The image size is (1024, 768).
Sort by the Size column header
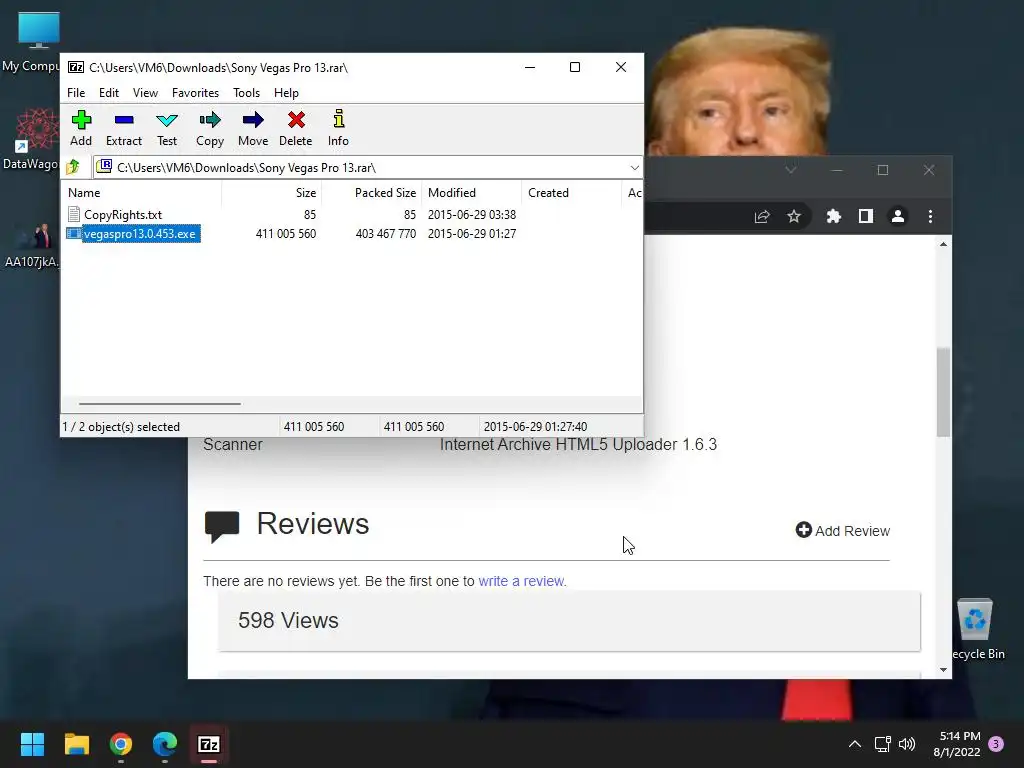click(x=272, y=193)
